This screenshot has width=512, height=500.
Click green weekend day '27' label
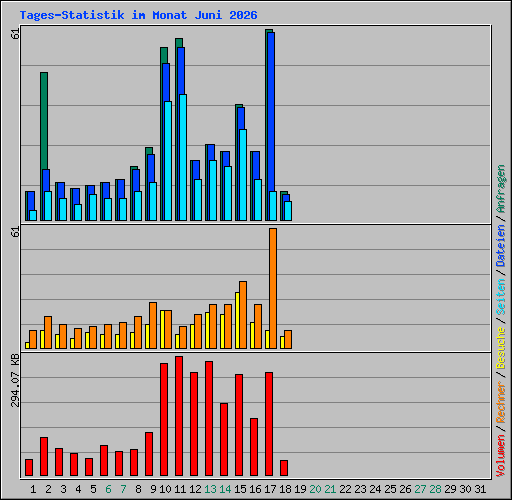pyautogui.click(x=420, y=489)
